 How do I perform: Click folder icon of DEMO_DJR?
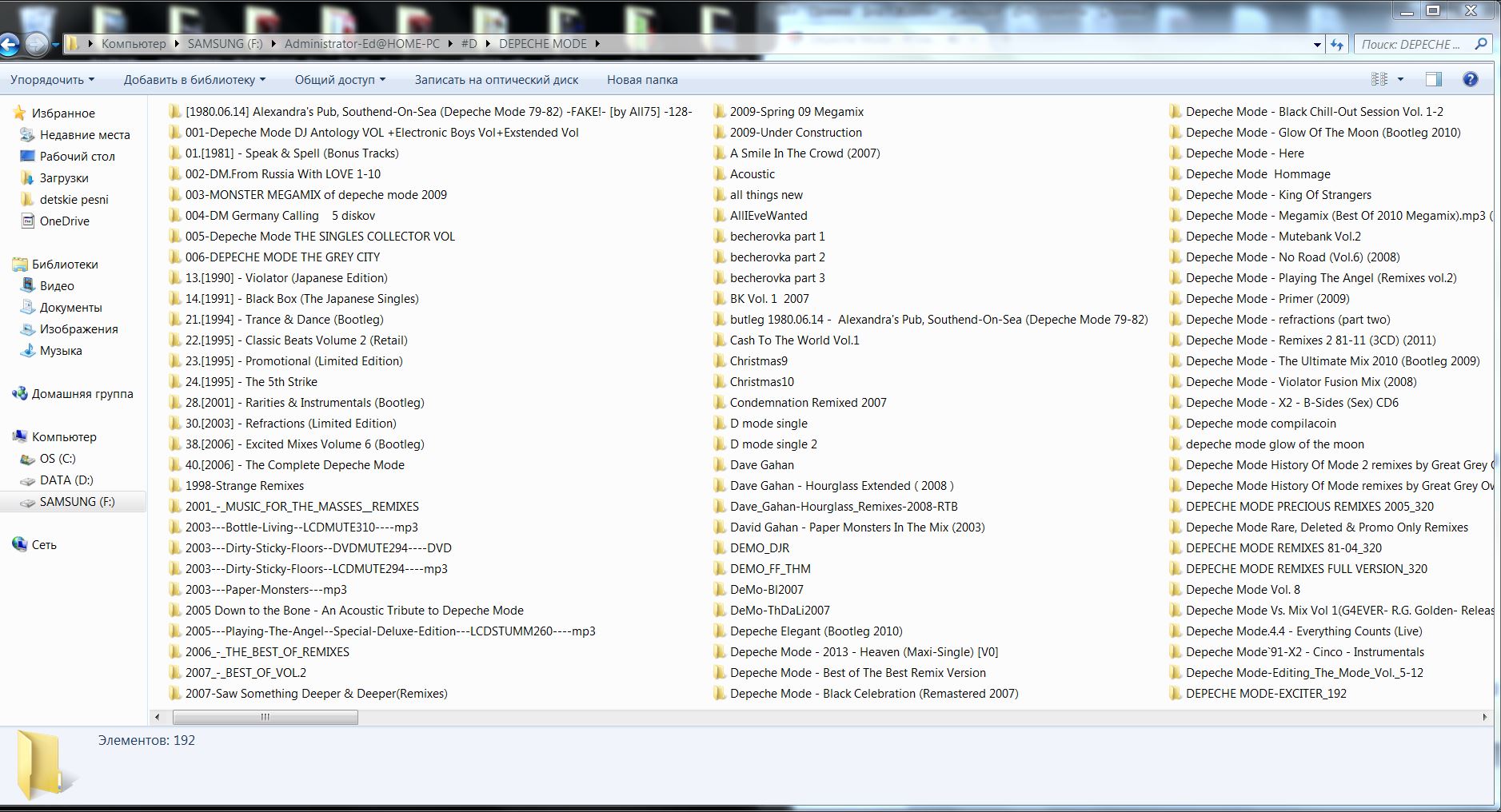click(720, 548)
